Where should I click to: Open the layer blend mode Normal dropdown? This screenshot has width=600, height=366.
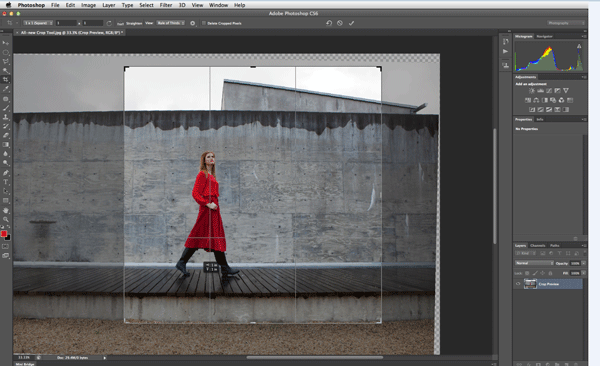[x=534, y=263]
